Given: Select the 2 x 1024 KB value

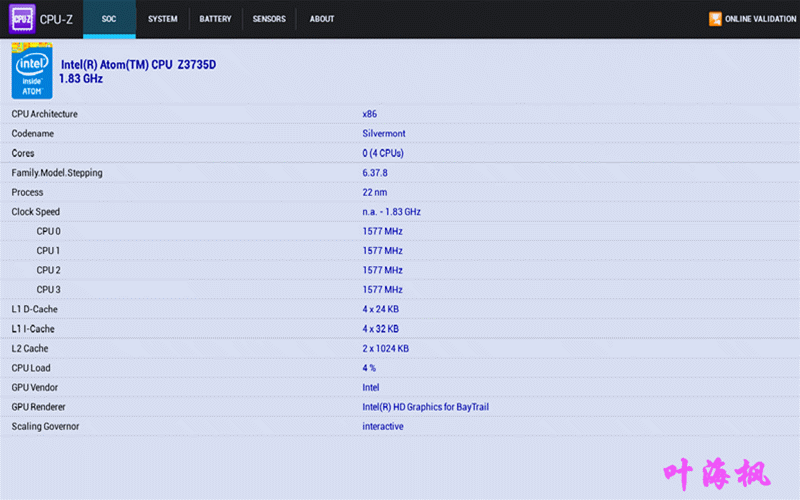Looking at the screenshot, I should (x=385, y=348).
